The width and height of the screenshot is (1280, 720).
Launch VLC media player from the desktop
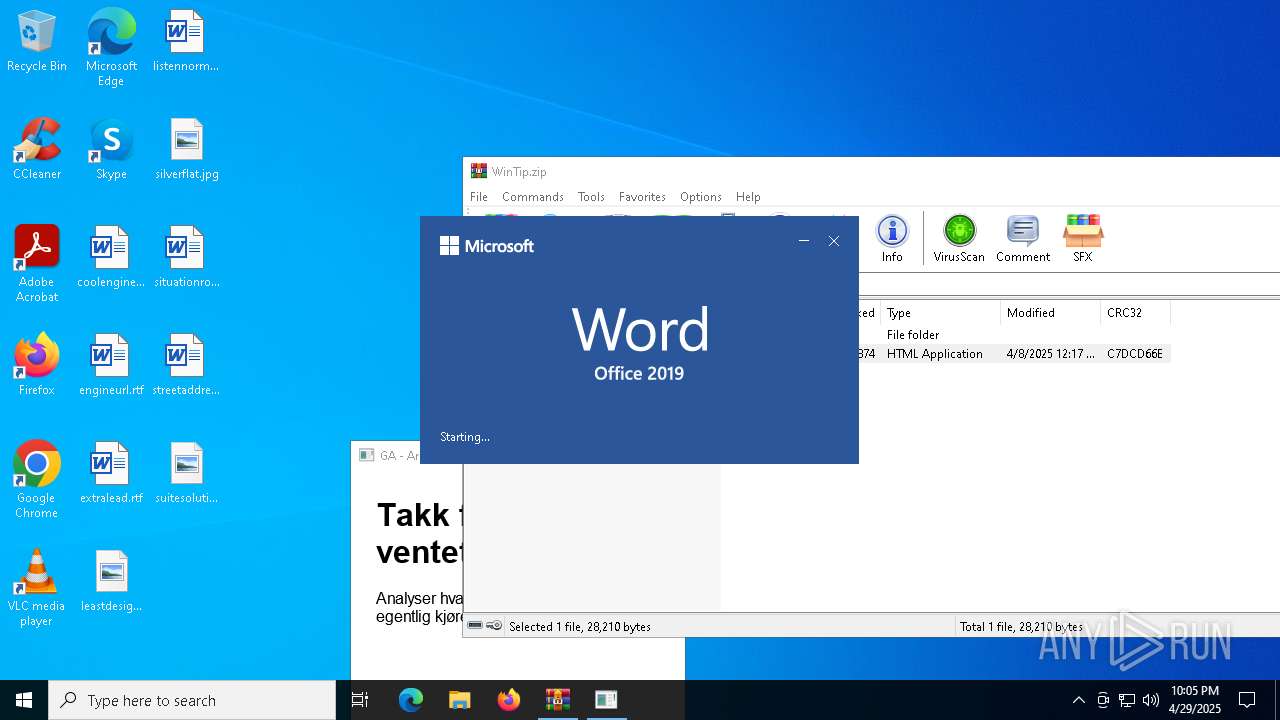(37, 588)
